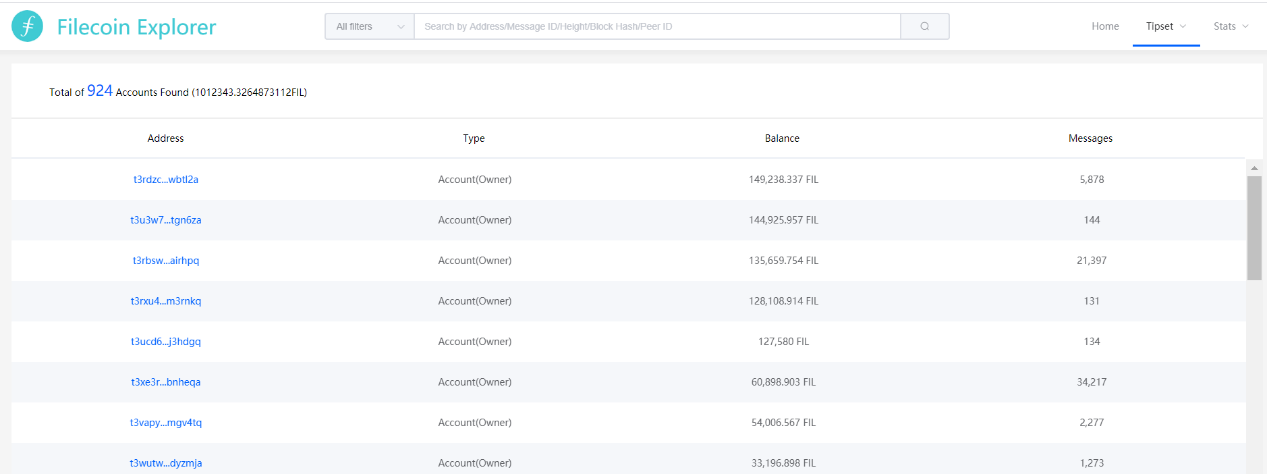The height and width of the screenshot is (474, 1267).
Task: Click the Messages column header
Action: 1091,139
